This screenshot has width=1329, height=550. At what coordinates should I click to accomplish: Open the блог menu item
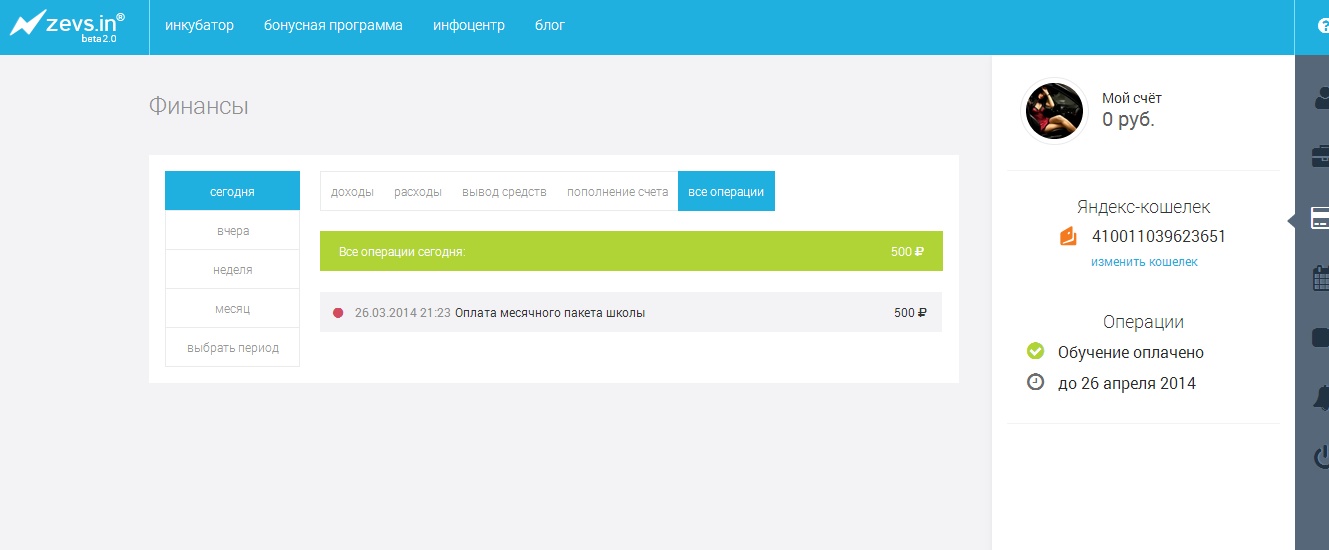point(550,25)
